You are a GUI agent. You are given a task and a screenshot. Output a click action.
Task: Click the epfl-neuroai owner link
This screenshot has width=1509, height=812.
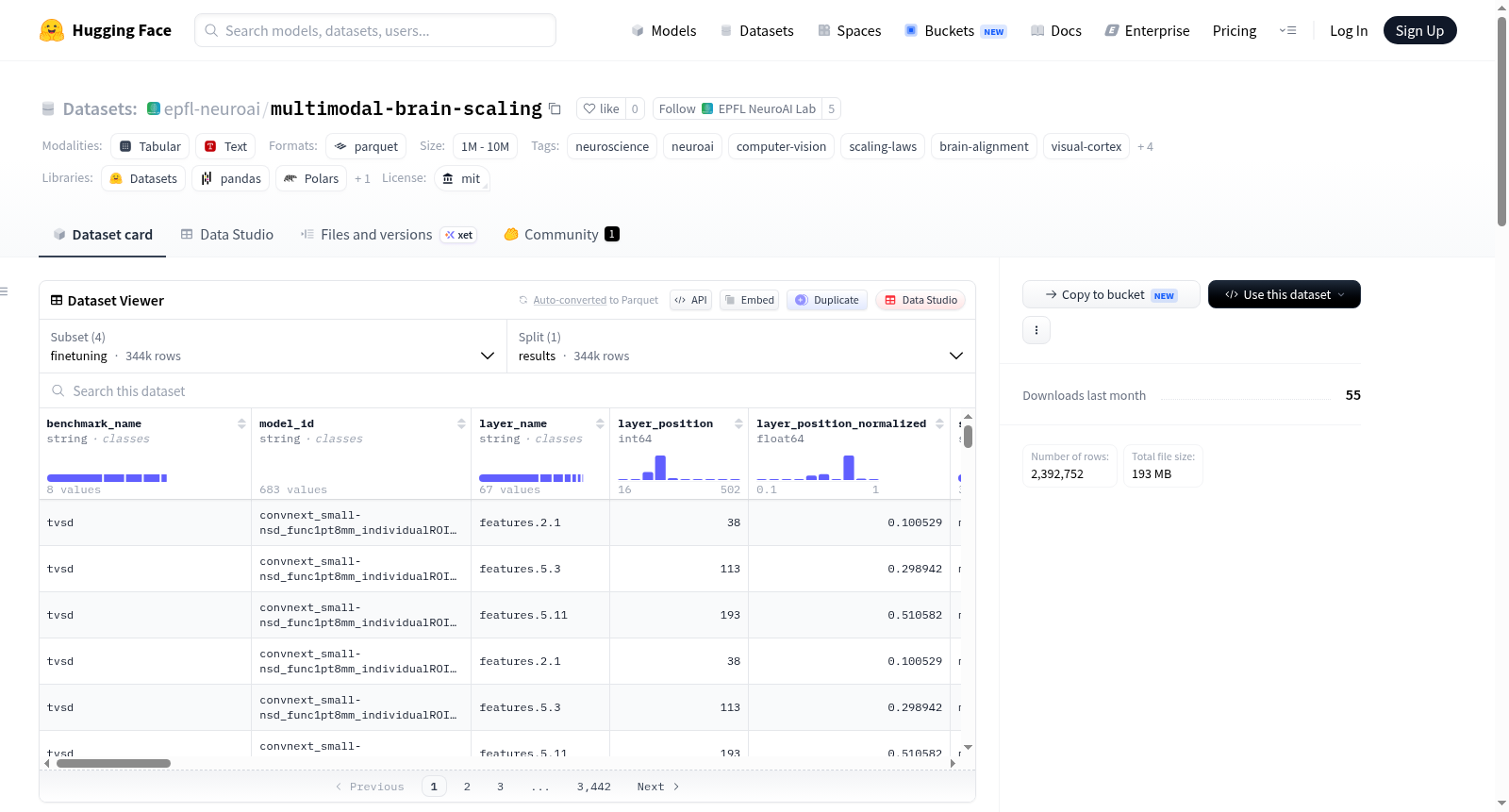click(x=212, y=108)
